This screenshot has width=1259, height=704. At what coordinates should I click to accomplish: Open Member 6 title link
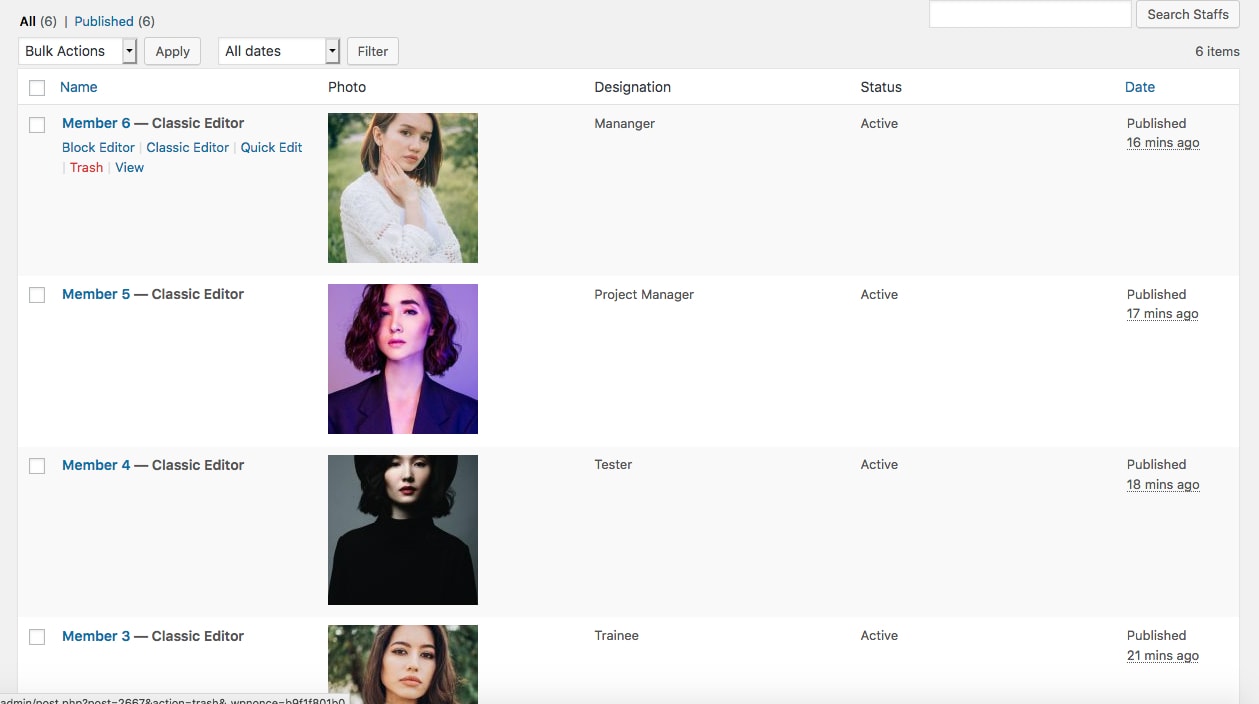pyautogui.click(x=96, y=123)
